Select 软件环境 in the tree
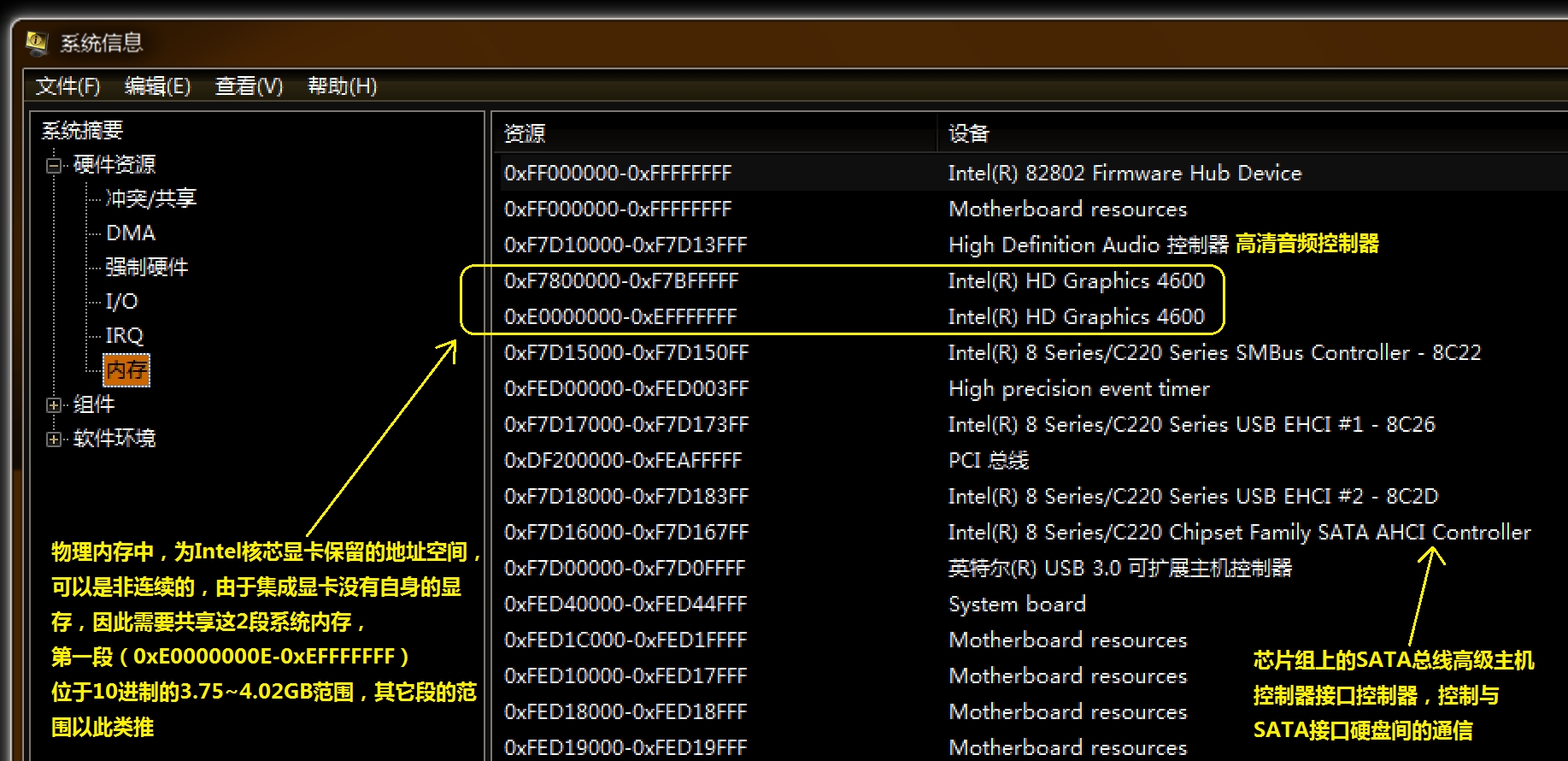1568x761 pixels. tap(115, 439)
